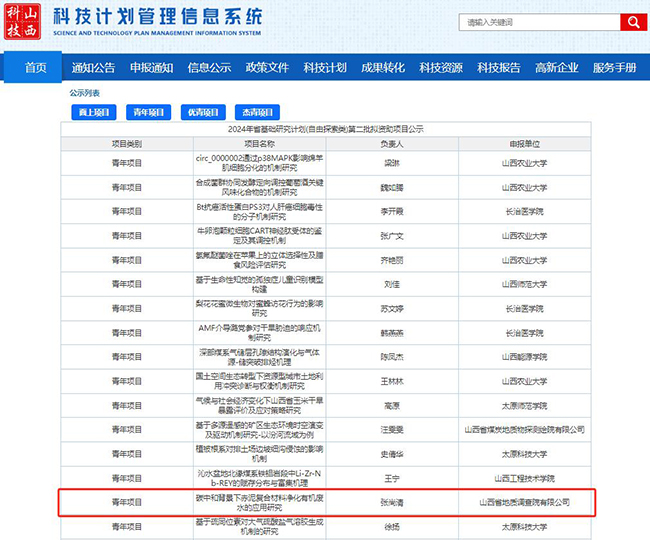
Task: Open the 通知公告 menu item
Action: pos(93,67)
